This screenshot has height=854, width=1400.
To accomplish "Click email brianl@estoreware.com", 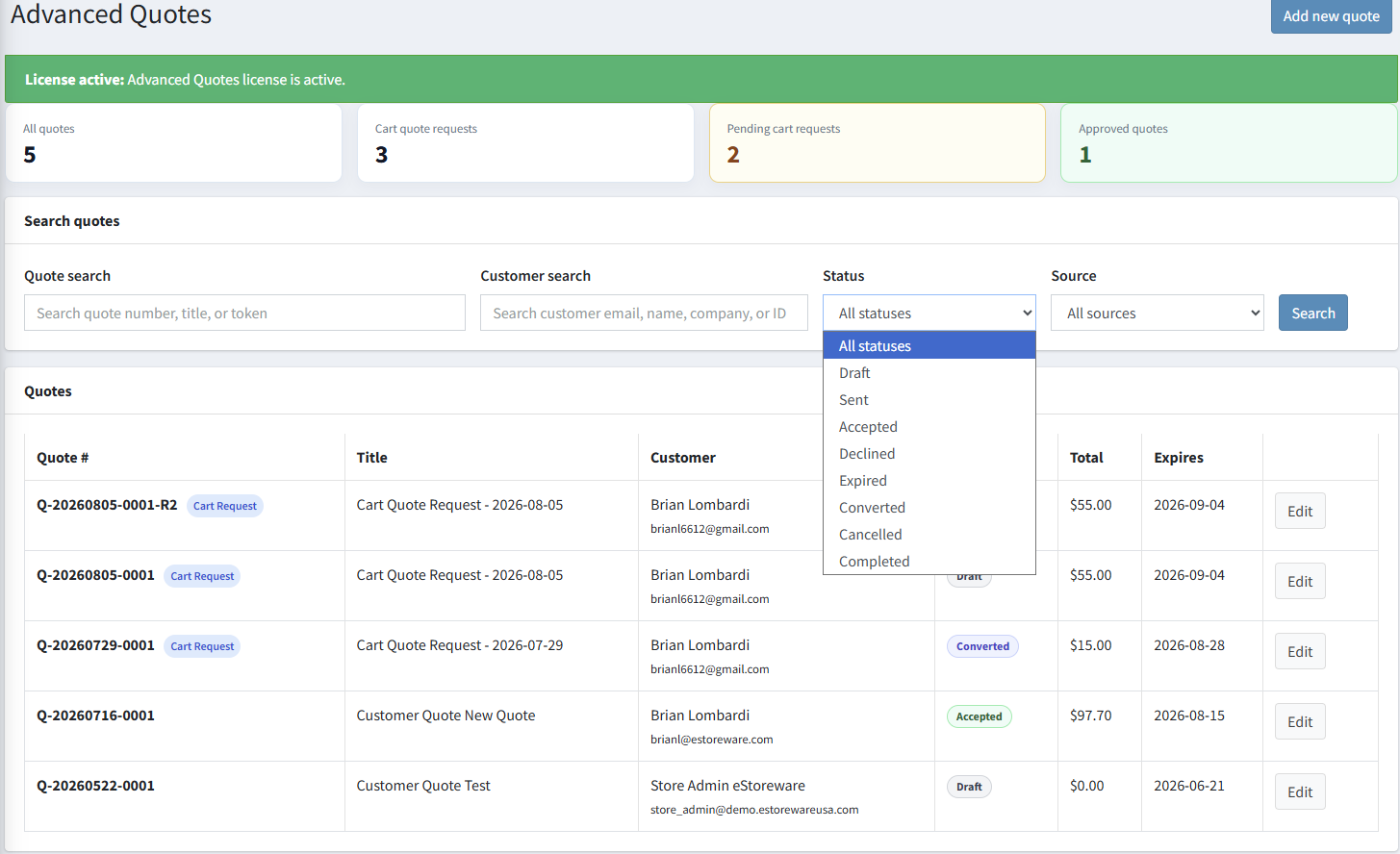I will (712, 740).
